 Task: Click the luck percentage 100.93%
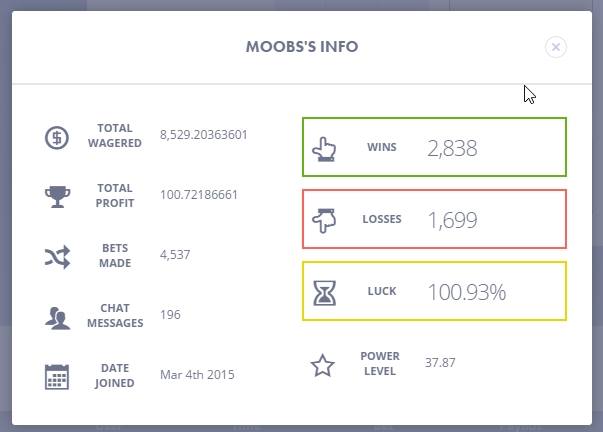466,292
